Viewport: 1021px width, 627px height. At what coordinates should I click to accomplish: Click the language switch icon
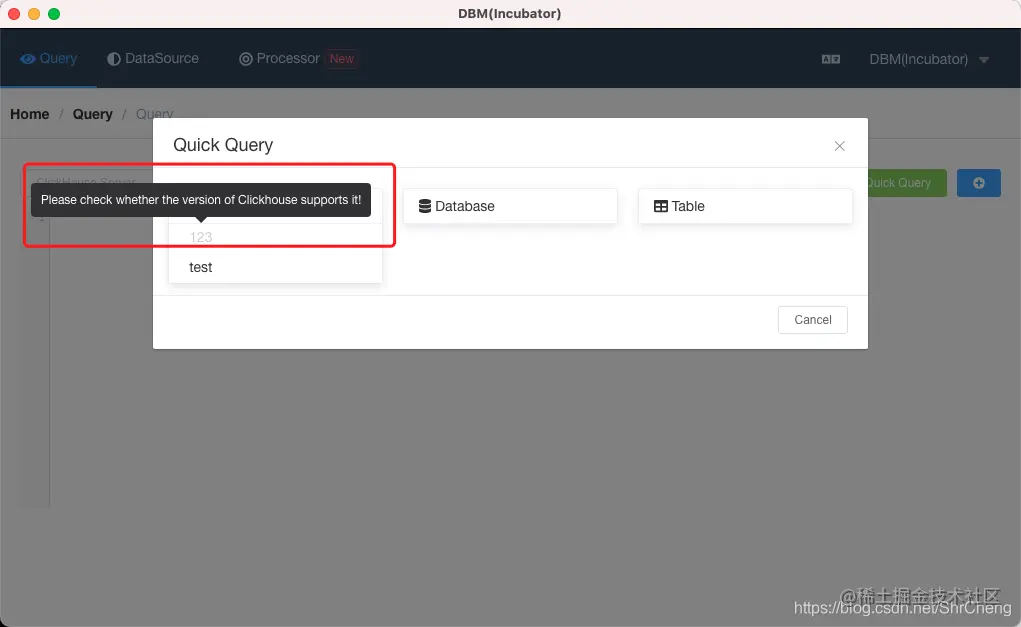(831, 59)
